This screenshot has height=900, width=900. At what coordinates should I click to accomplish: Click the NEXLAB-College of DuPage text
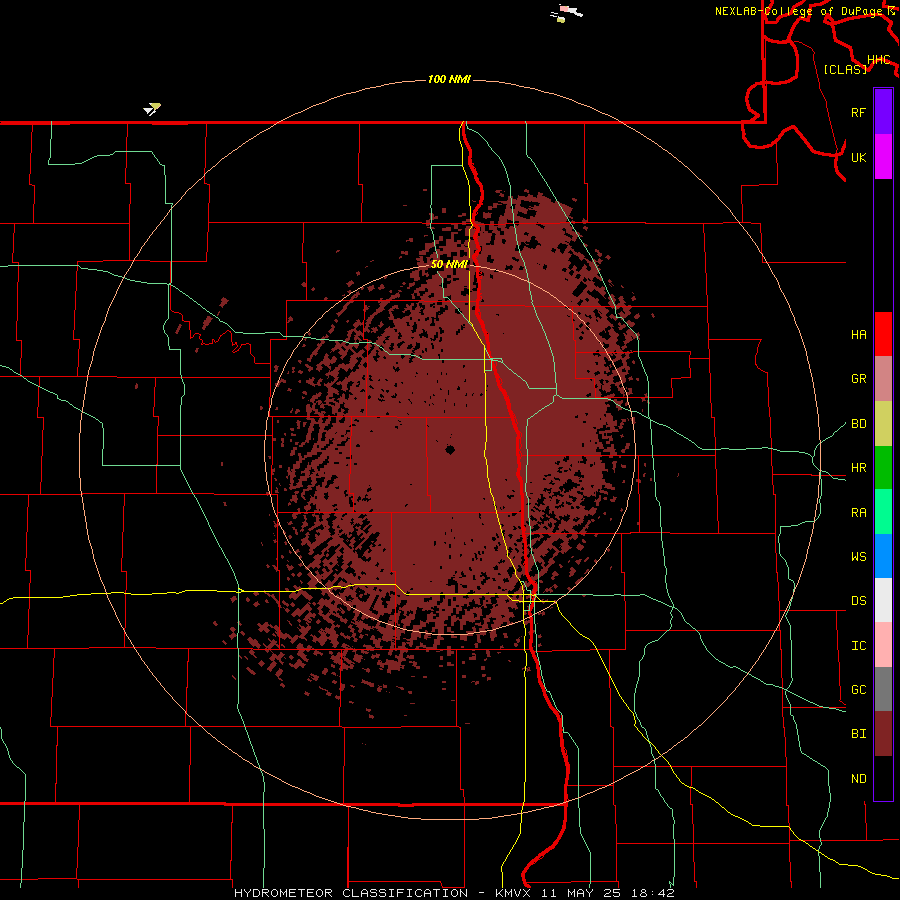(x=800, y=11)
